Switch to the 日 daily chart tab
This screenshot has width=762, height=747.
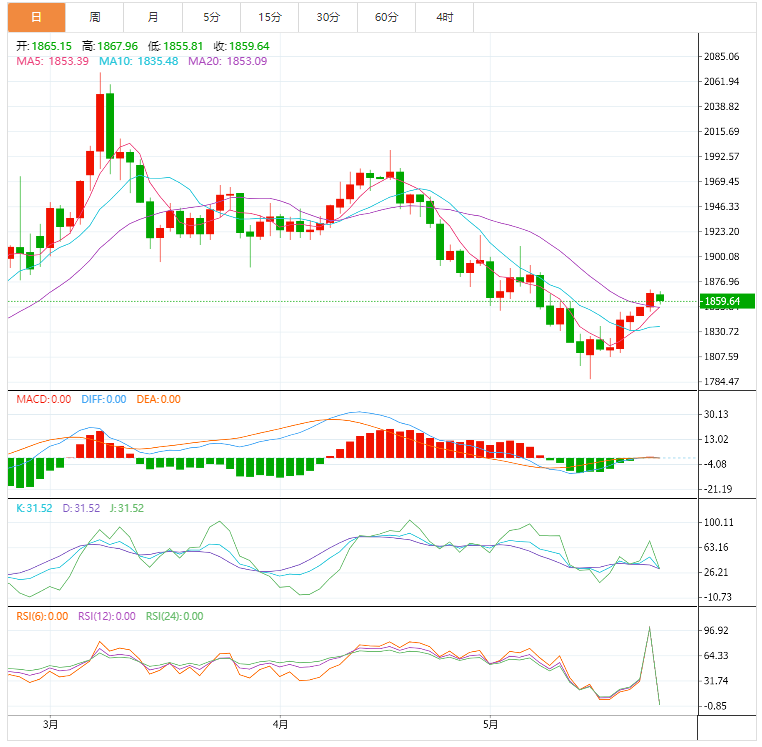pos(36,17)
